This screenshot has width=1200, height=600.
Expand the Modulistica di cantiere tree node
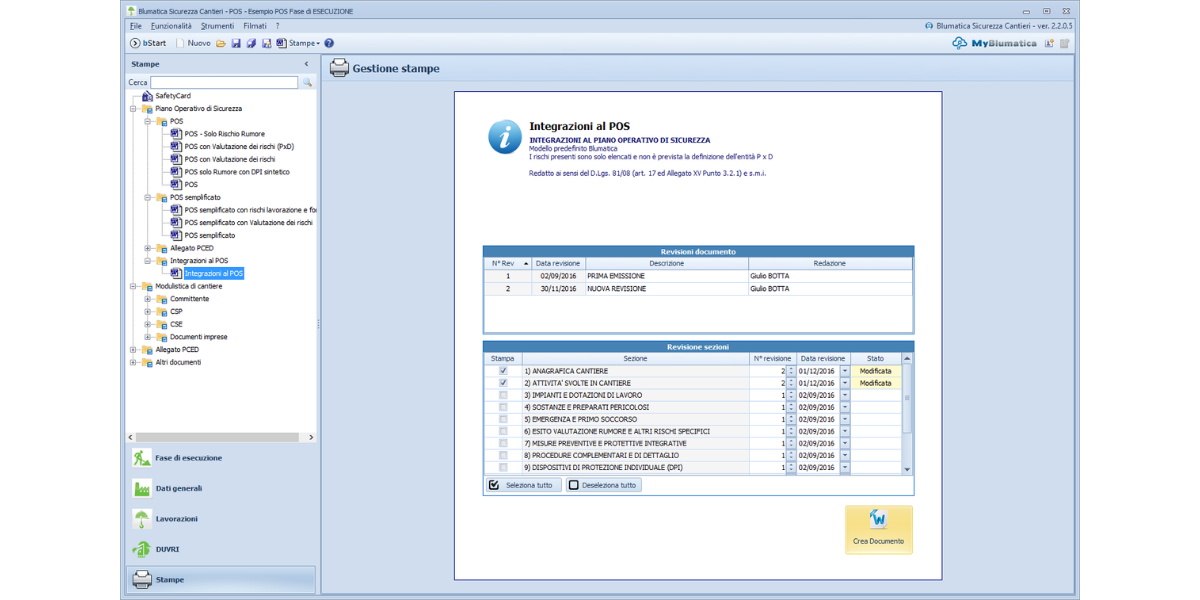tap(133, 286)
